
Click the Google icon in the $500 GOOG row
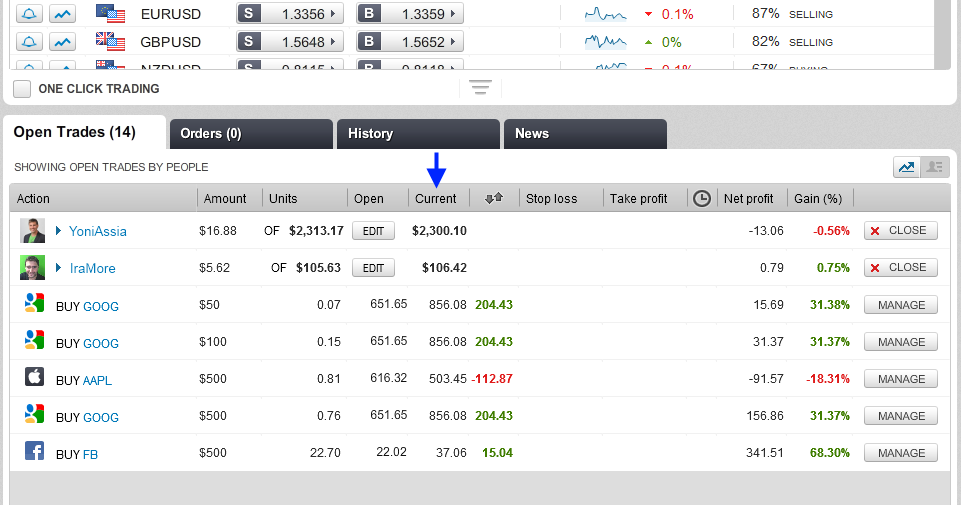click(x=34, y=414)
